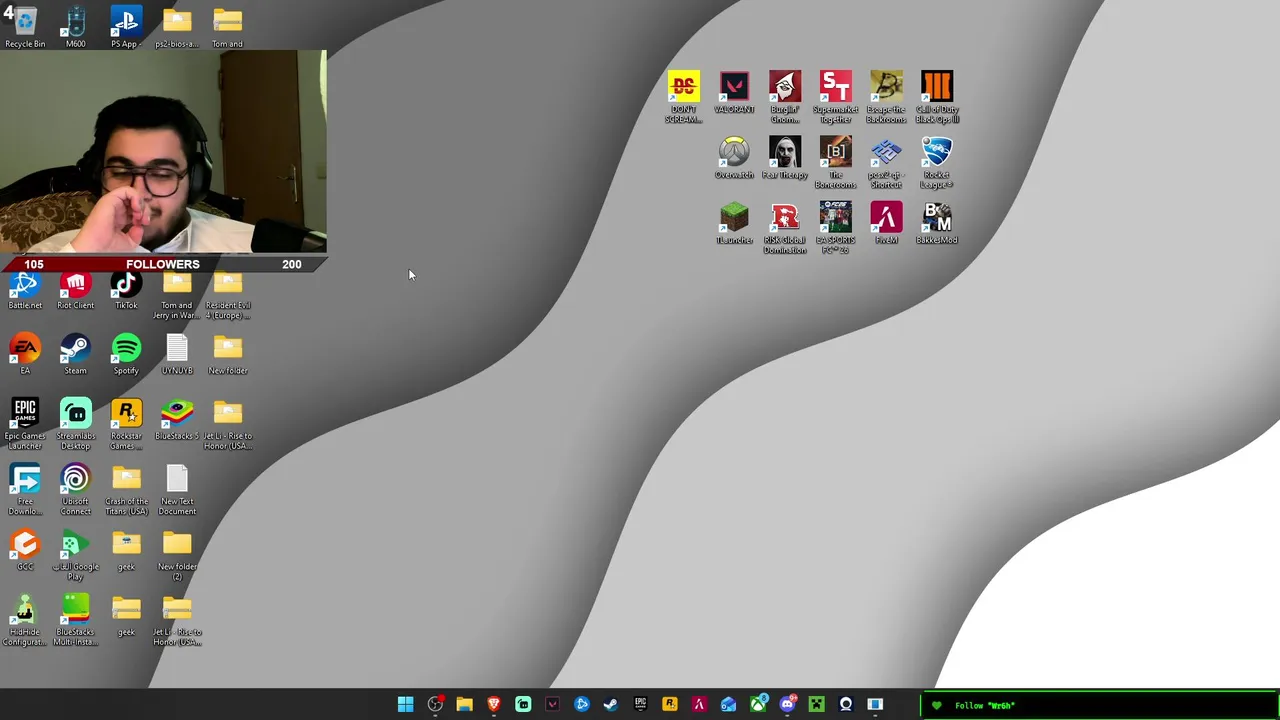This screenshot has width=1280, height=720.
Task: Select the DON'T SCREAM game shortcut
Action: point(684,97)
